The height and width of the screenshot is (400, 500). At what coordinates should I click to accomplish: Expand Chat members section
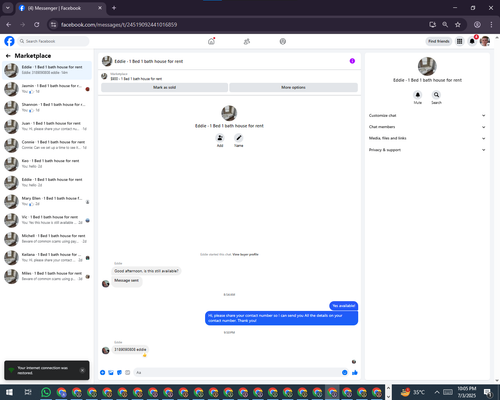[427, 127]
